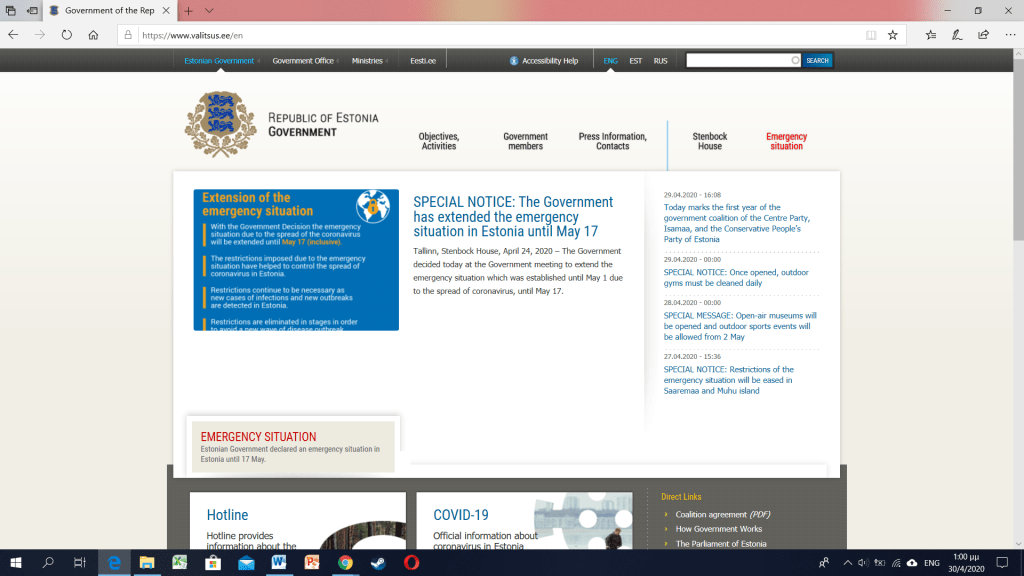The image size is (1024, 576).
Task: Expand the Government Office dropdown menu
Action: coord(305,61)
